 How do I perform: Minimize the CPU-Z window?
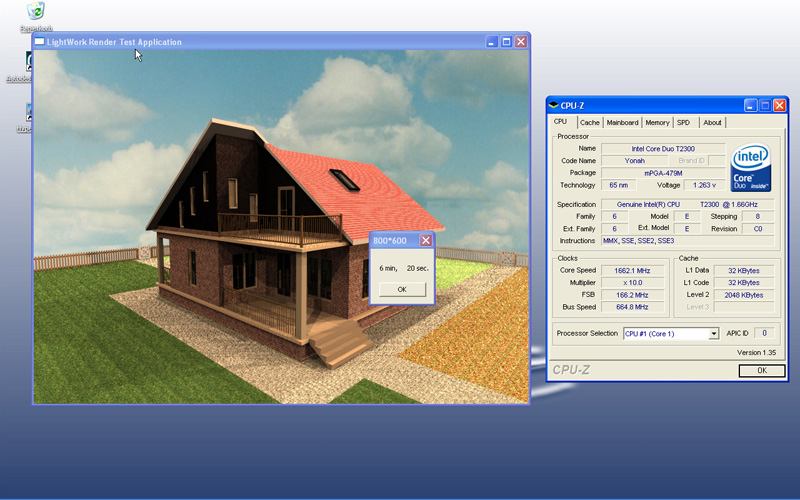(751, 106)
